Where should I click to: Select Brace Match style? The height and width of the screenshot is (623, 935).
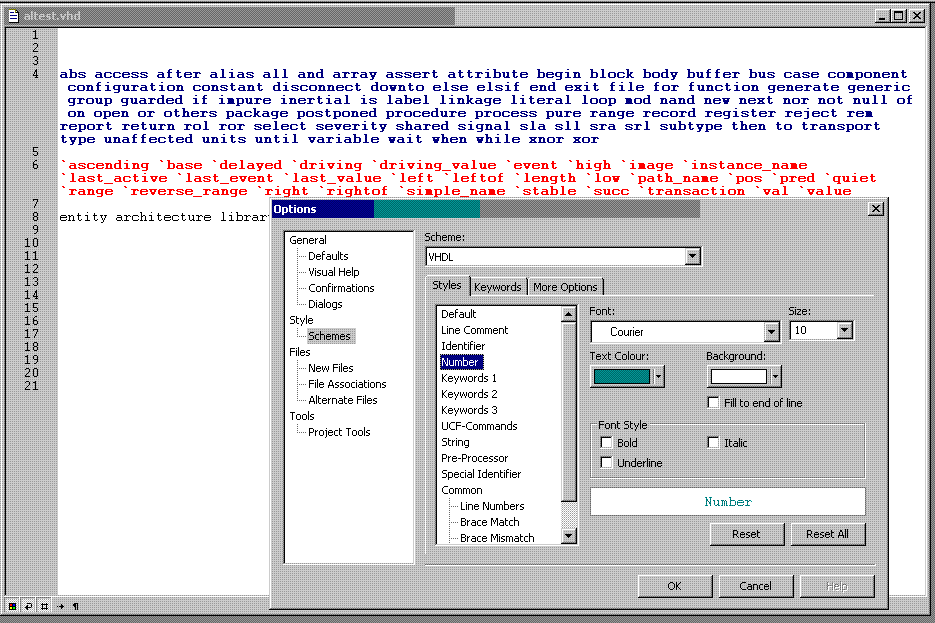click(490, 523)
